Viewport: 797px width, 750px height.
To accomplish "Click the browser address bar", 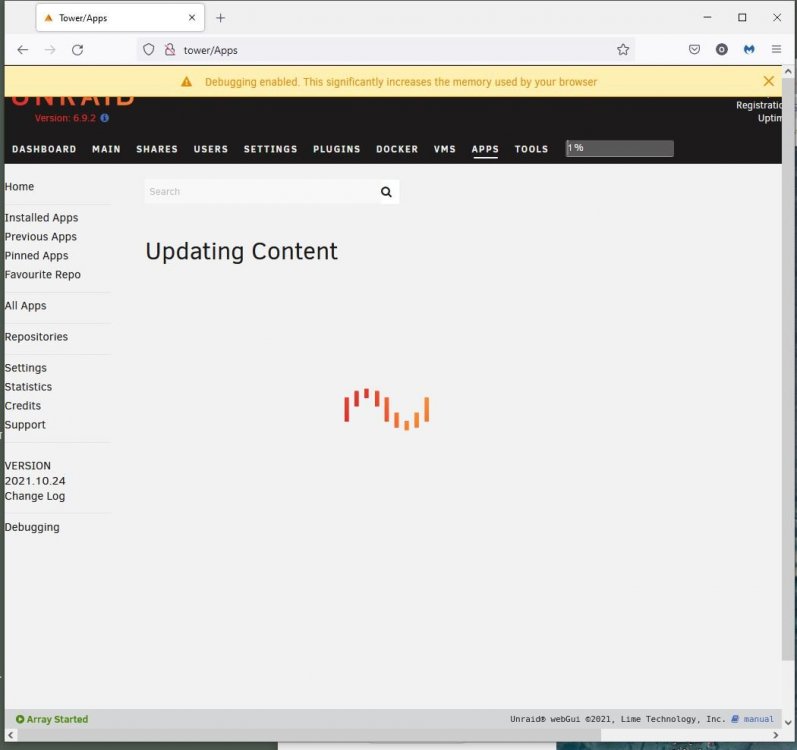I will [386, 50].
